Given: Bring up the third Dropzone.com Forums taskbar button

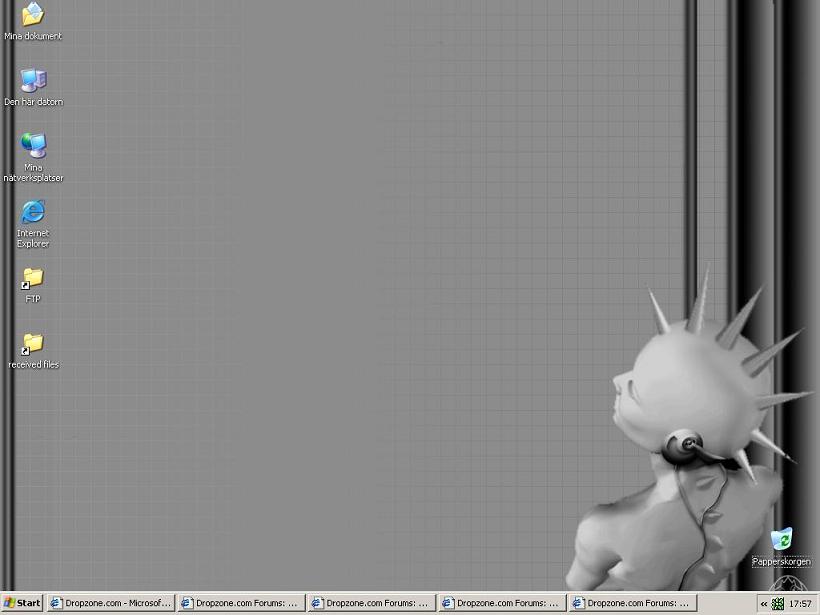Looking at the screenshot, I should pyautogui.click(x=501, y=603).
